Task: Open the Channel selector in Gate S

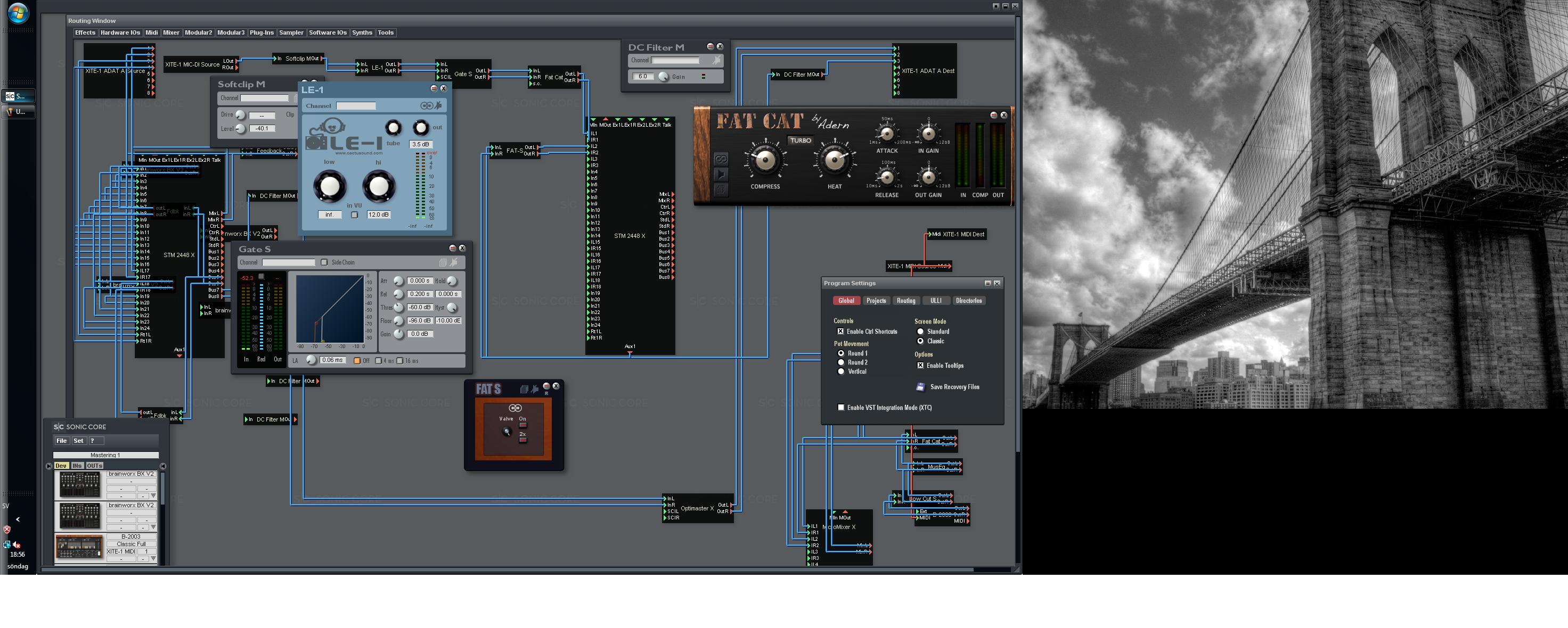Action: click(289, 262)
